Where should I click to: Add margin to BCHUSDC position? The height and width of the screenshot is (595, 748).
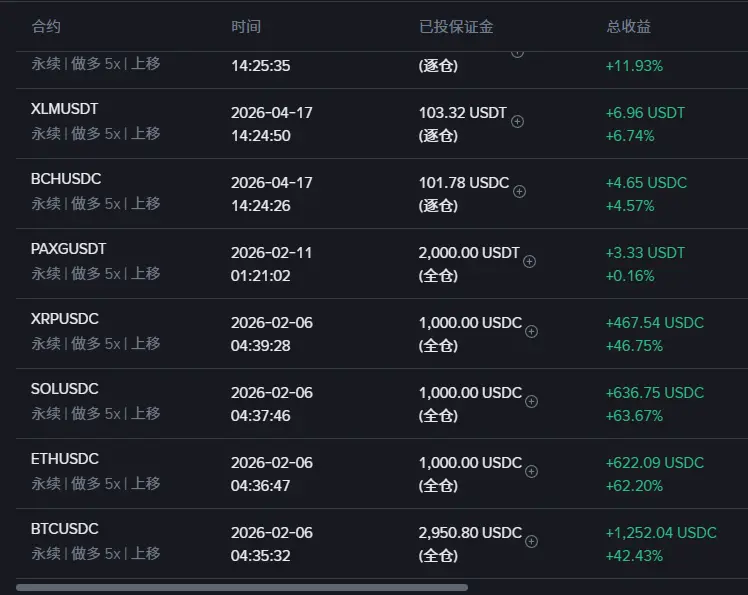click(x=519, y=192)
